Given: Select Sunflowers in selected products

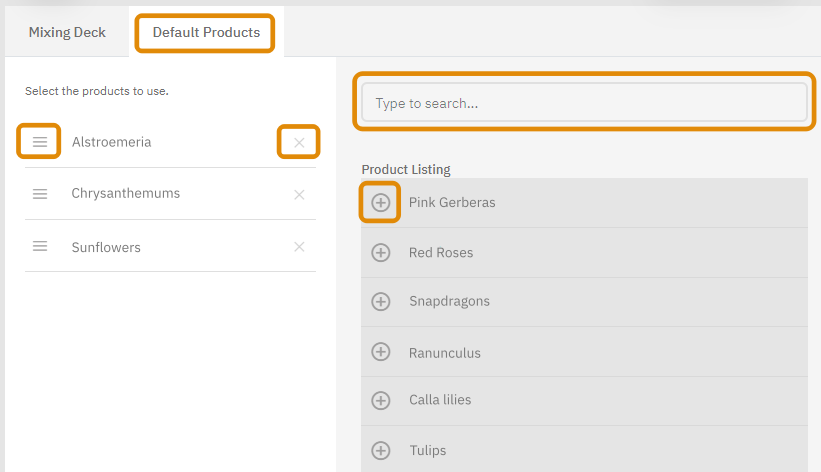Looking at the screenshot, I should [106, 247].
